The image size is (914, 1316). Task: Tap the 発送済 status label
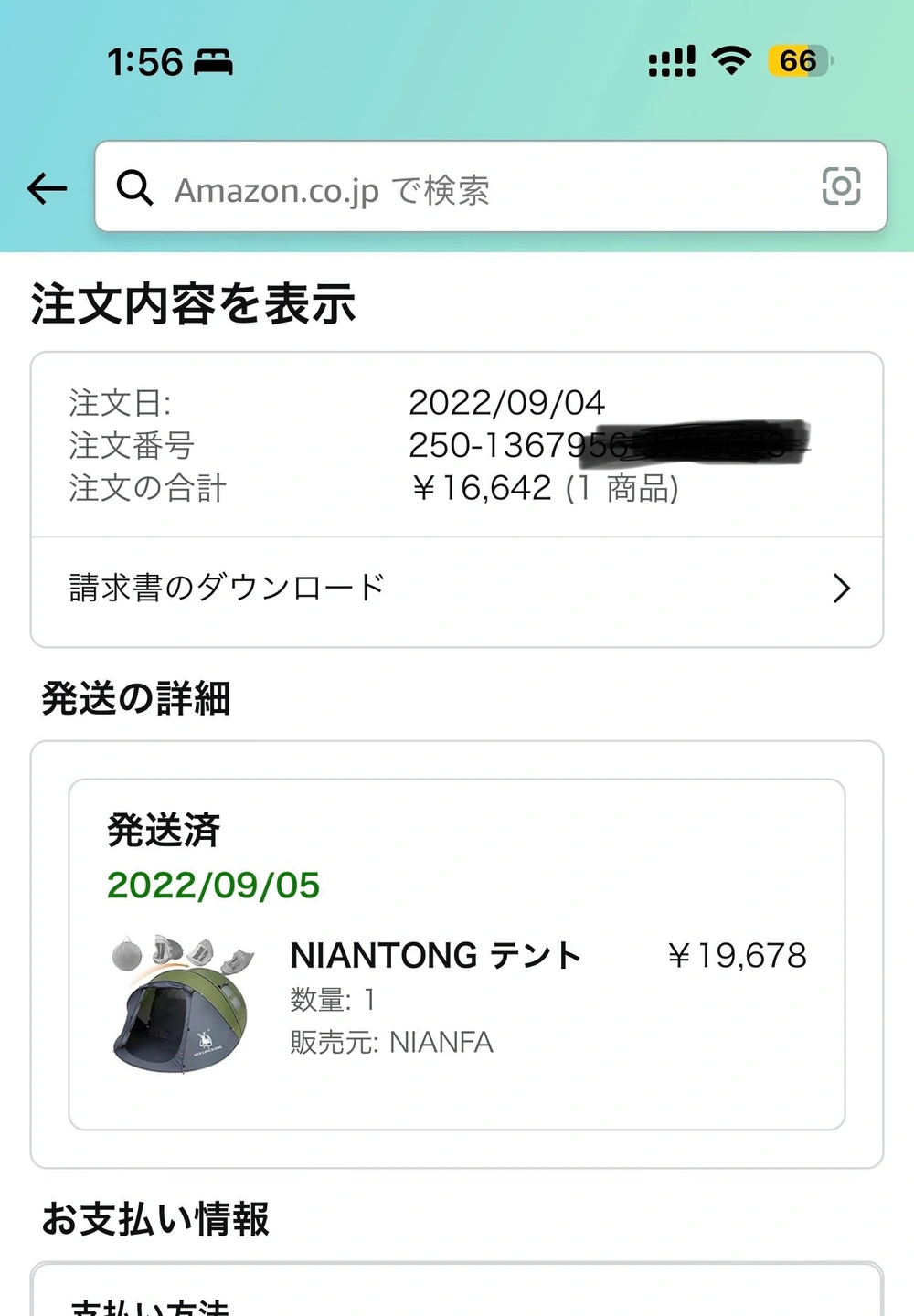164,830
